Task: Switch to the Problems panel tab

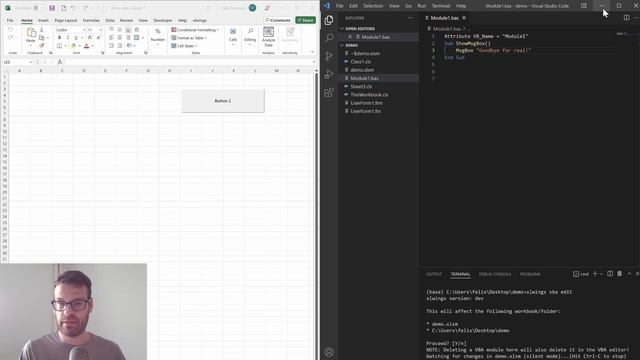Action: pos(530,274)
